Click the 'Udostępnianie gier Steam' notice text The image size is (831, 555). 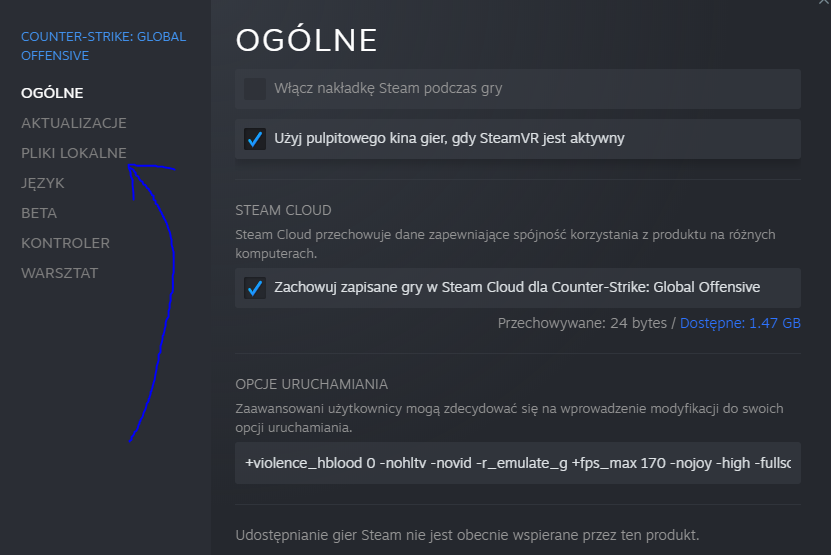click(x=467, y=535)
